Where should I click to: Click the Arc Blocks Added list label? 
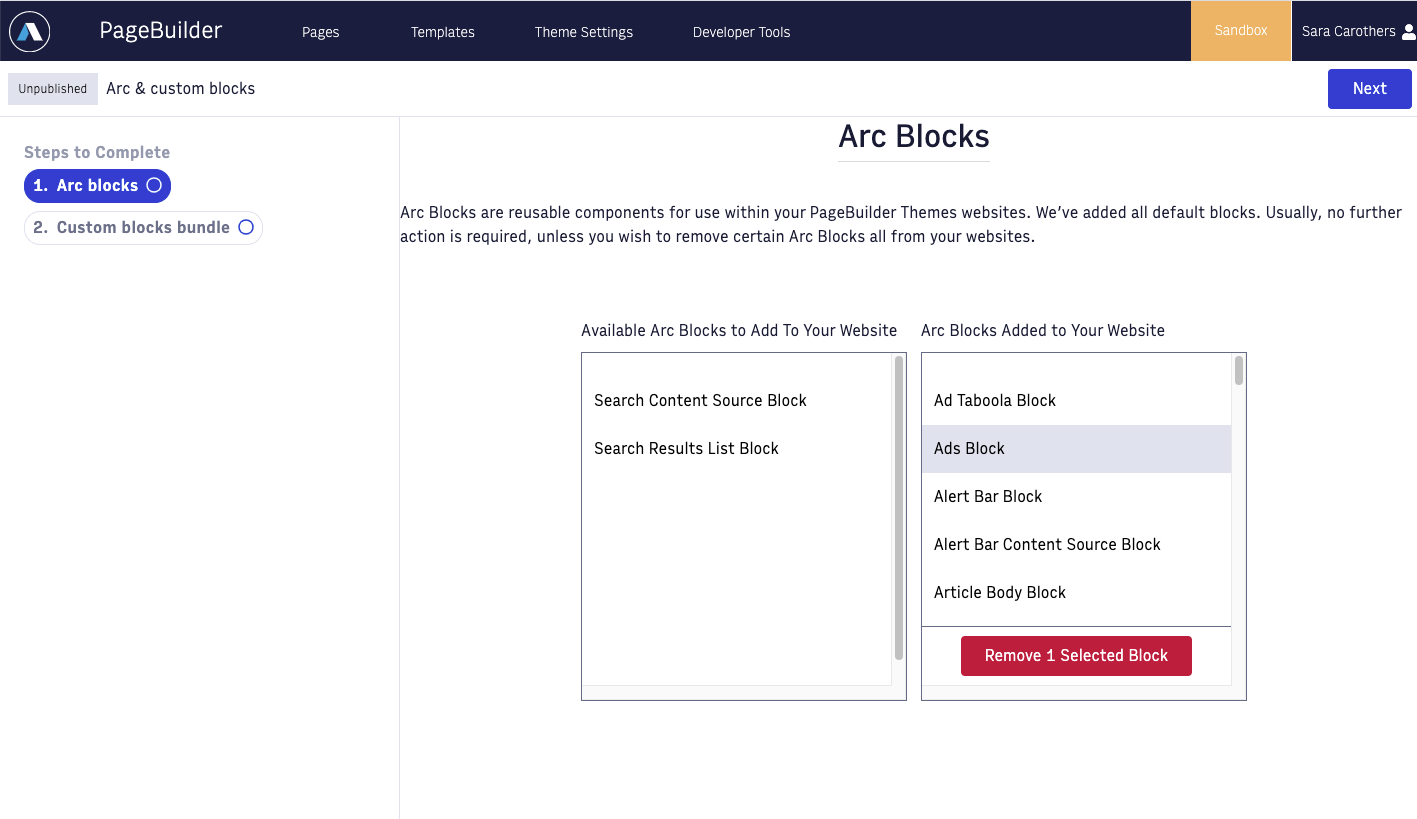1043,330
